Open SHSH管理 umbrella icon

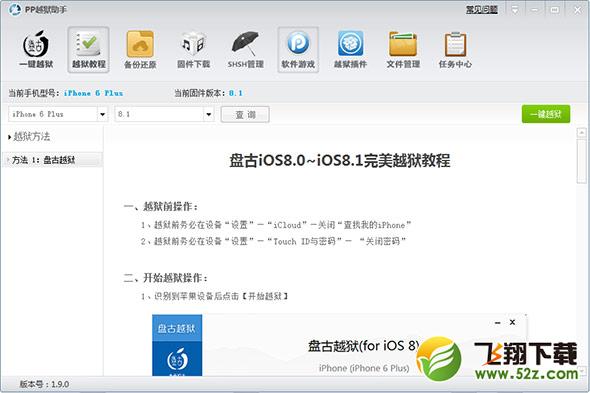pyautogui.click(x=245, y=49)
